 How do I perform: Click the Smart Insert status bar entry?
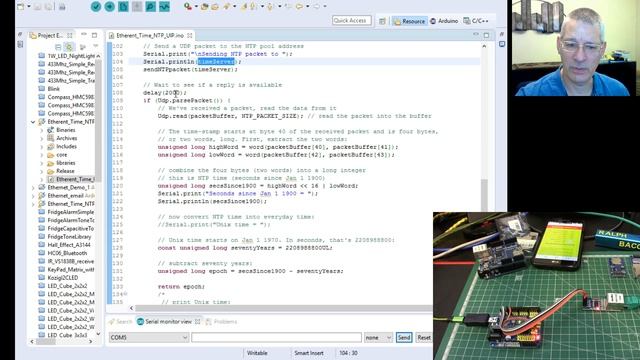(x=309, y=353)
